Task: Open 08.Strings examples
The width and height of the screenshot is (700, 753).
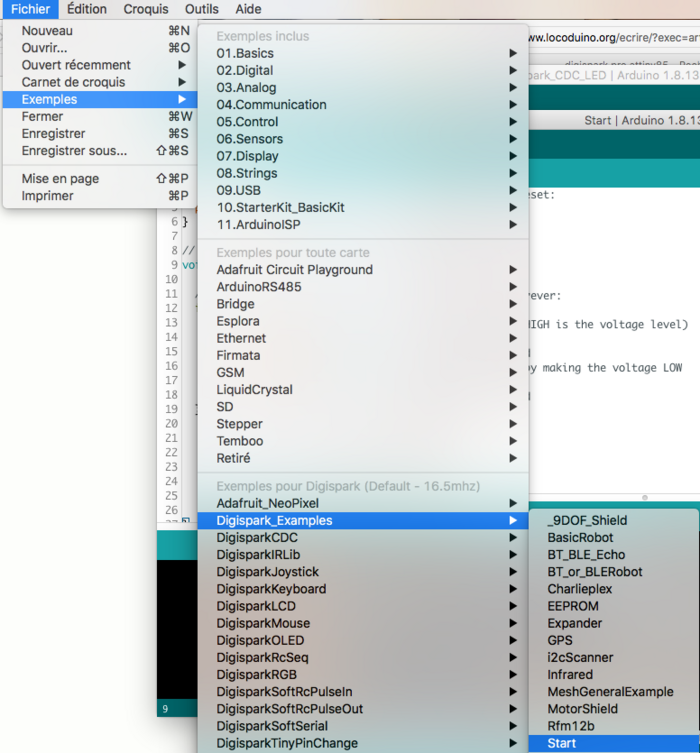Action: (363, 173)
